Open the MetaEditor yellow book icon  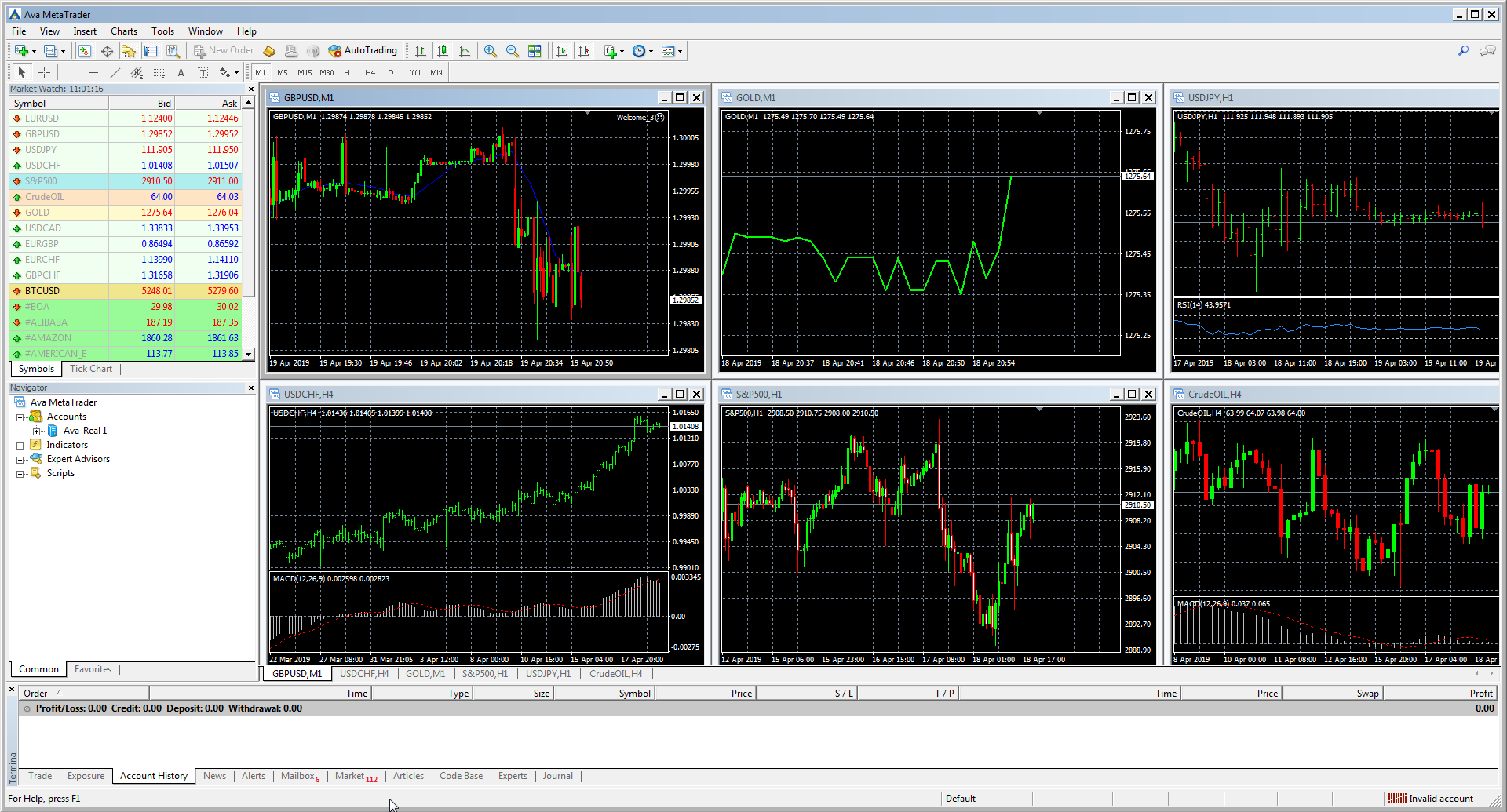point(269,51)
